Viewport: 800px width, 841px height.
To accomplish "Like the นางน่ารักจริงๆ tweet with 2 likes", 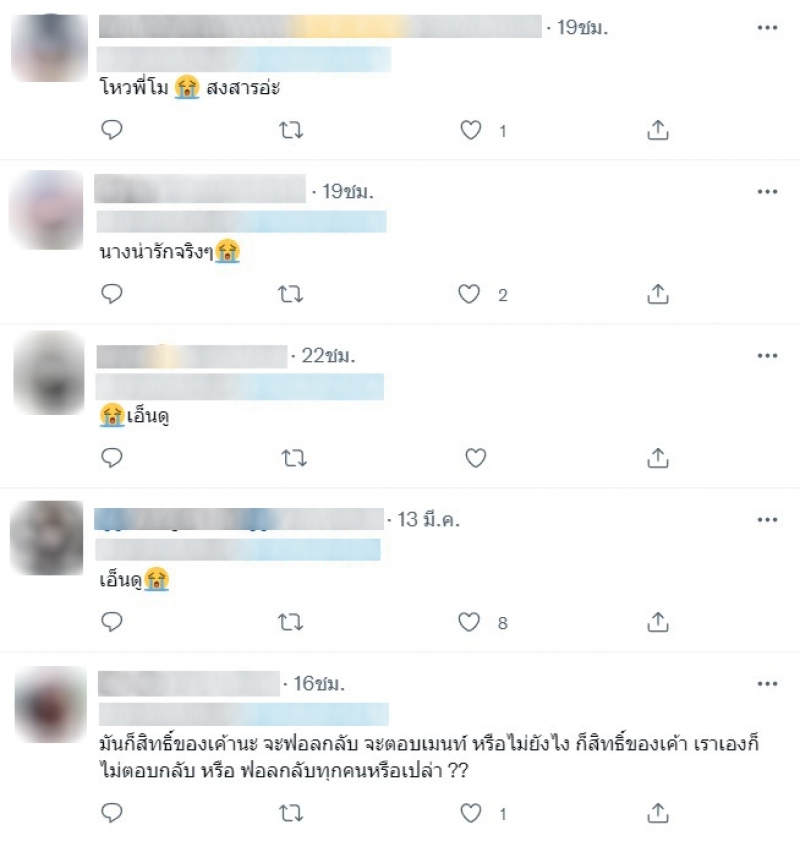I will click(469, 294).
